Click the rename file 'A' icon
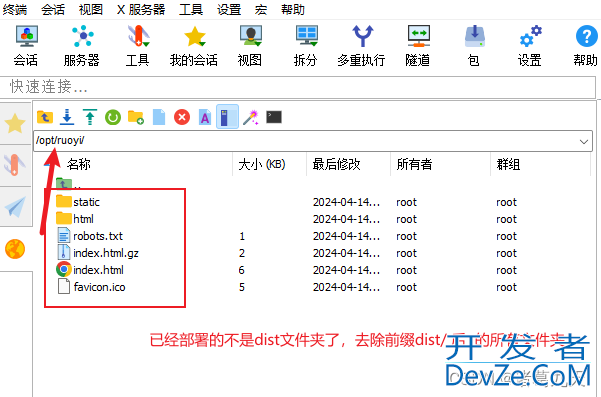Viewport: 601px width, 397px height. click(x=205, y=117)
